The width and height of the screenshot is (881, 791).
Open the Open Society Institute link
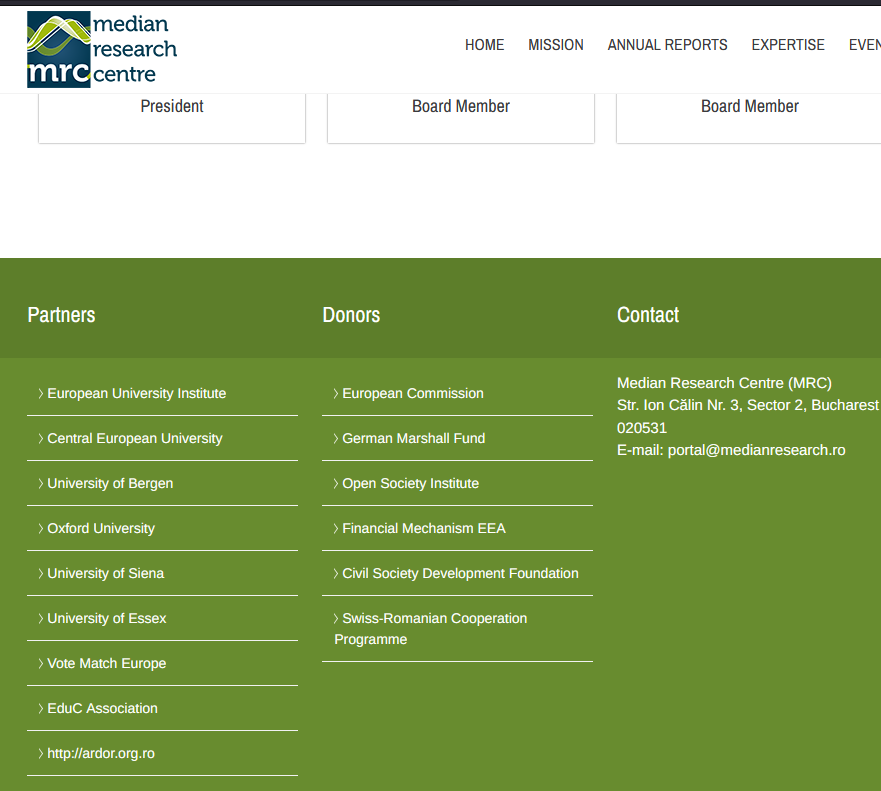(x=411, y=483)
